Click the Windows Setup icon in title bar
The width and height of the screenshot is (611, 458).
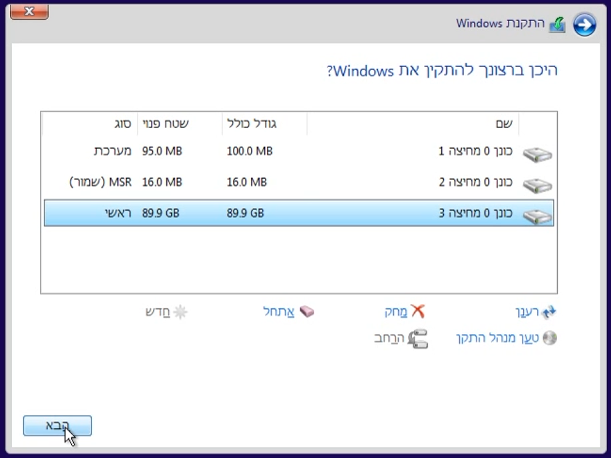pyautogui.click(x=557, y=25)
